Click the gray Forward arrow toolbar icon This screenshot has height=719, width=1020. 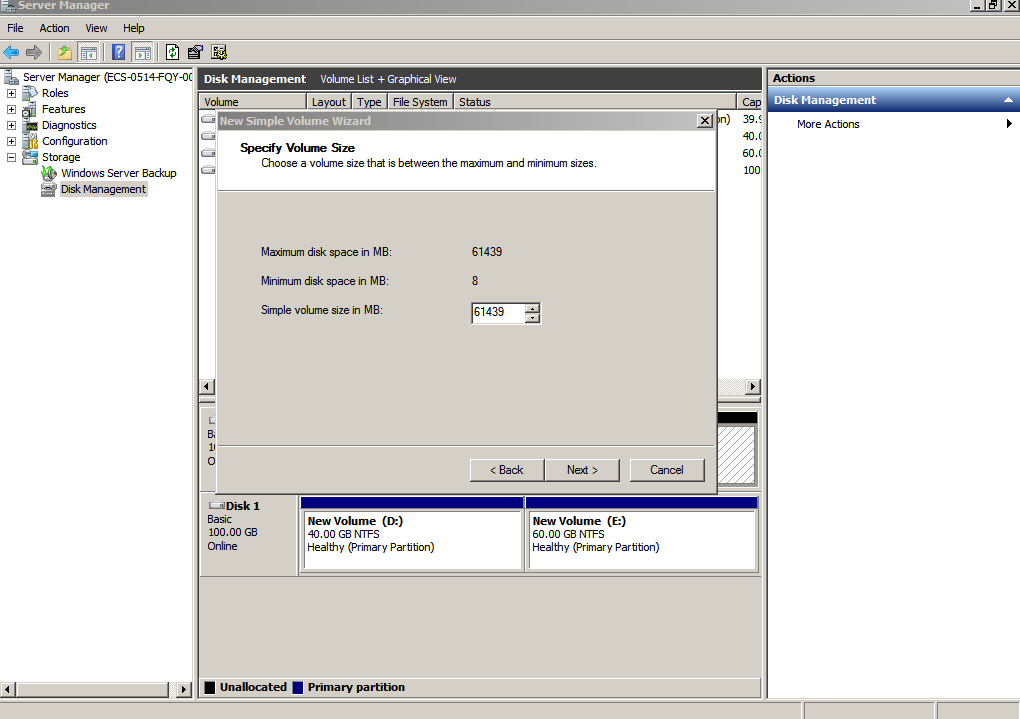point(34,53)
